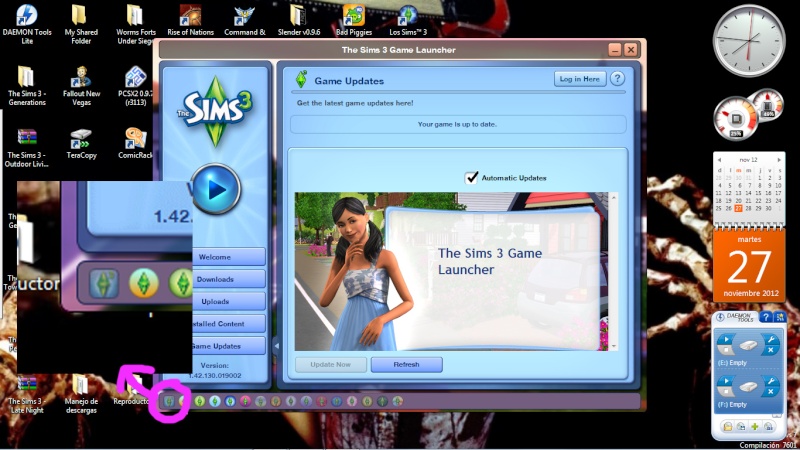Select the last multicolor pack icon in bar
Viewport: 800px width, 450px height.
click(397, 402)
